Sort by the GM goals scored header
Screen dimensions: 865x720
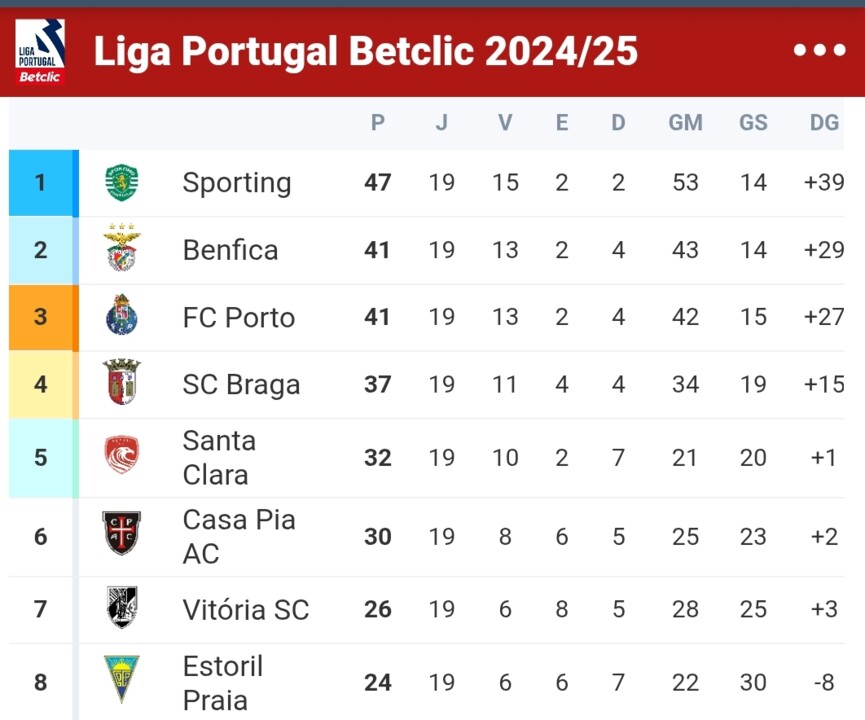click(x=685, y=123)
